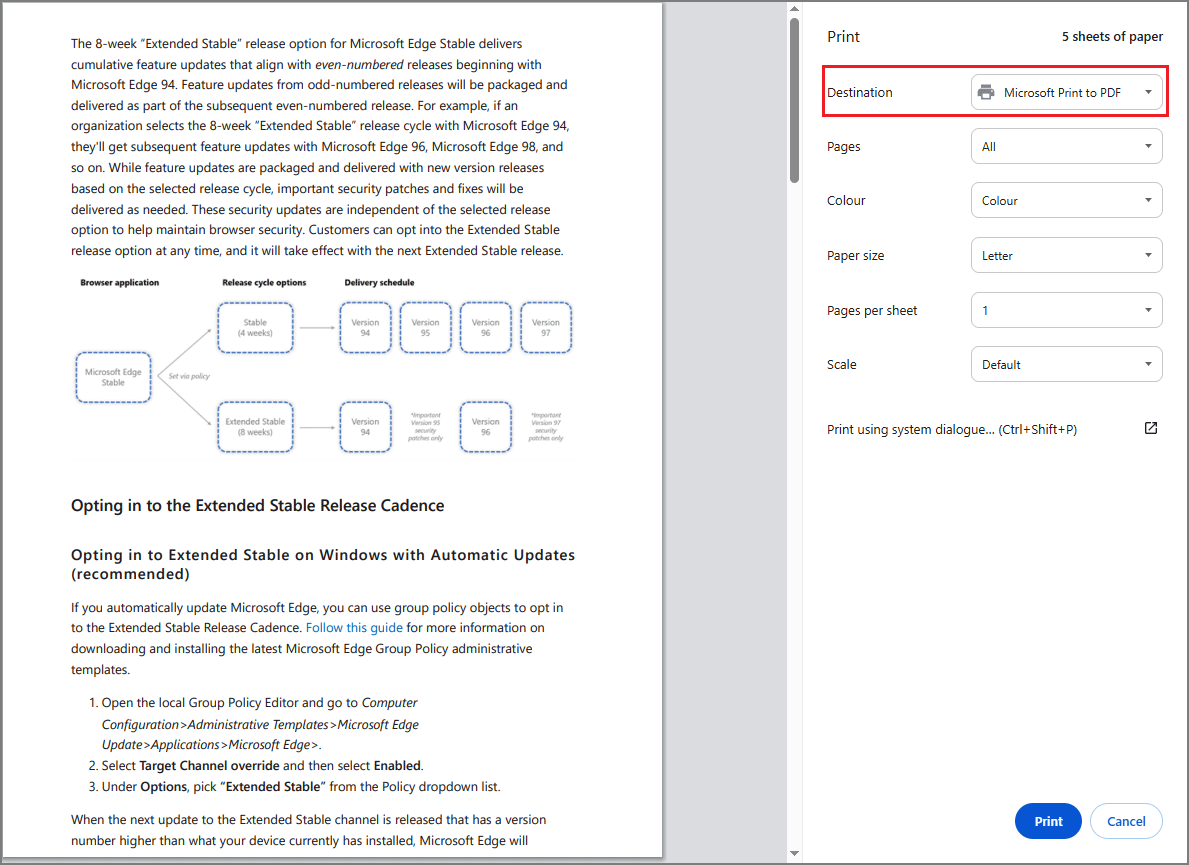Click the printer icon in Destination field
This screenshot has width=1189, height=865.
[986, 92]
